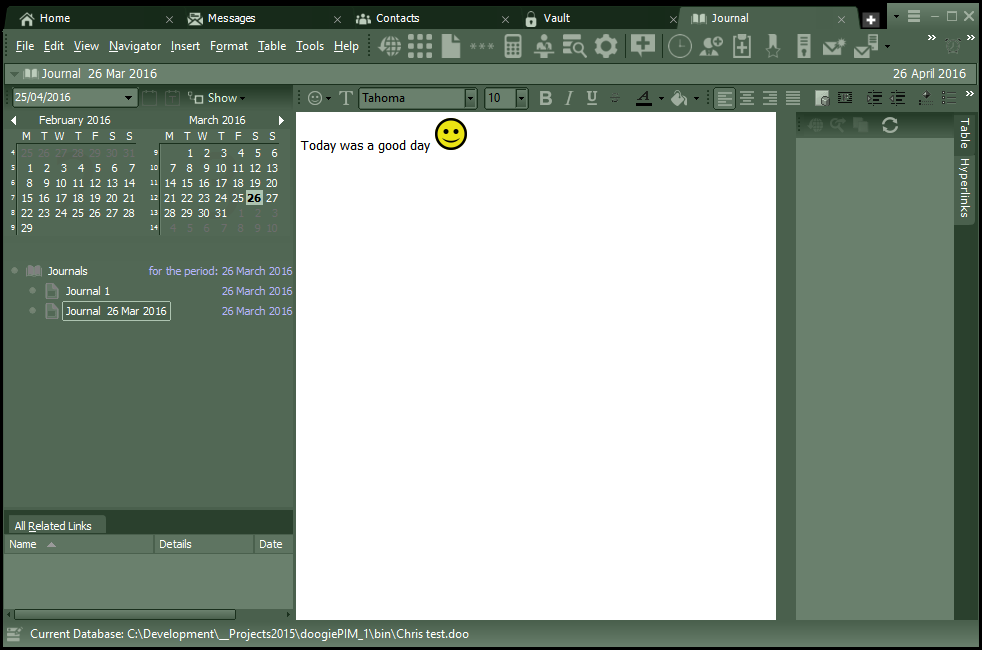The height and width of the screenshot is (650, 982).
Task: Expand formatting toolbar overflow chevron
Action: point(970,94)
